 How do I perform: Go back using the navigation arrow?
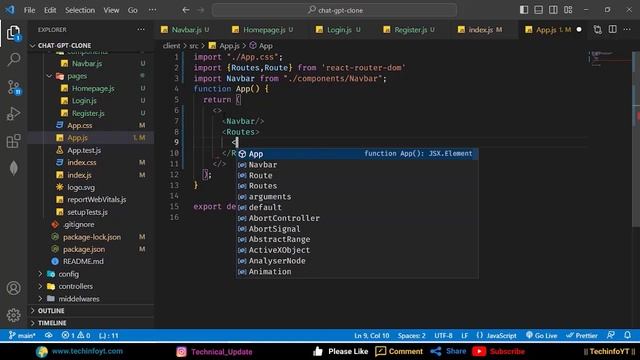(186, 10)
